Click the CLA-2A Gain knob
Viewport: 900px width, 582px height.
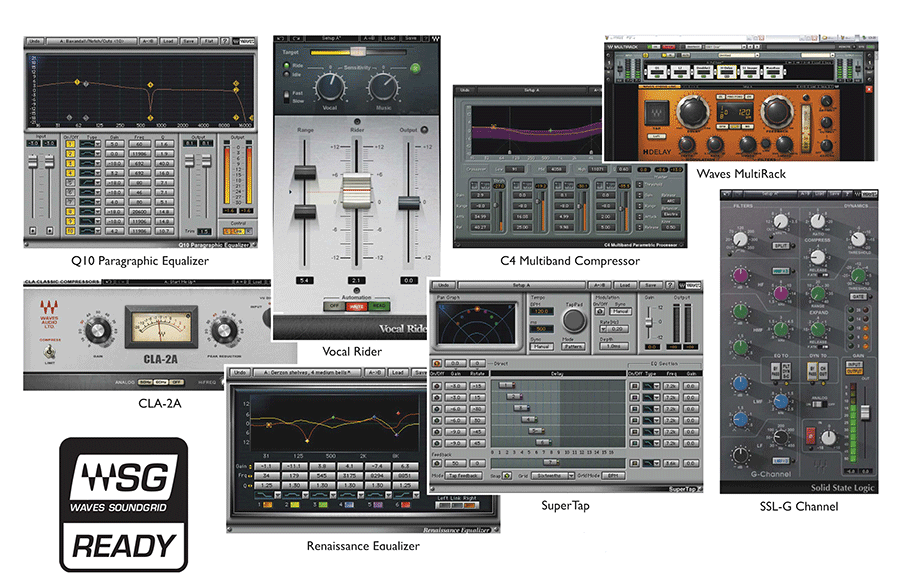[x=98, y=331]
